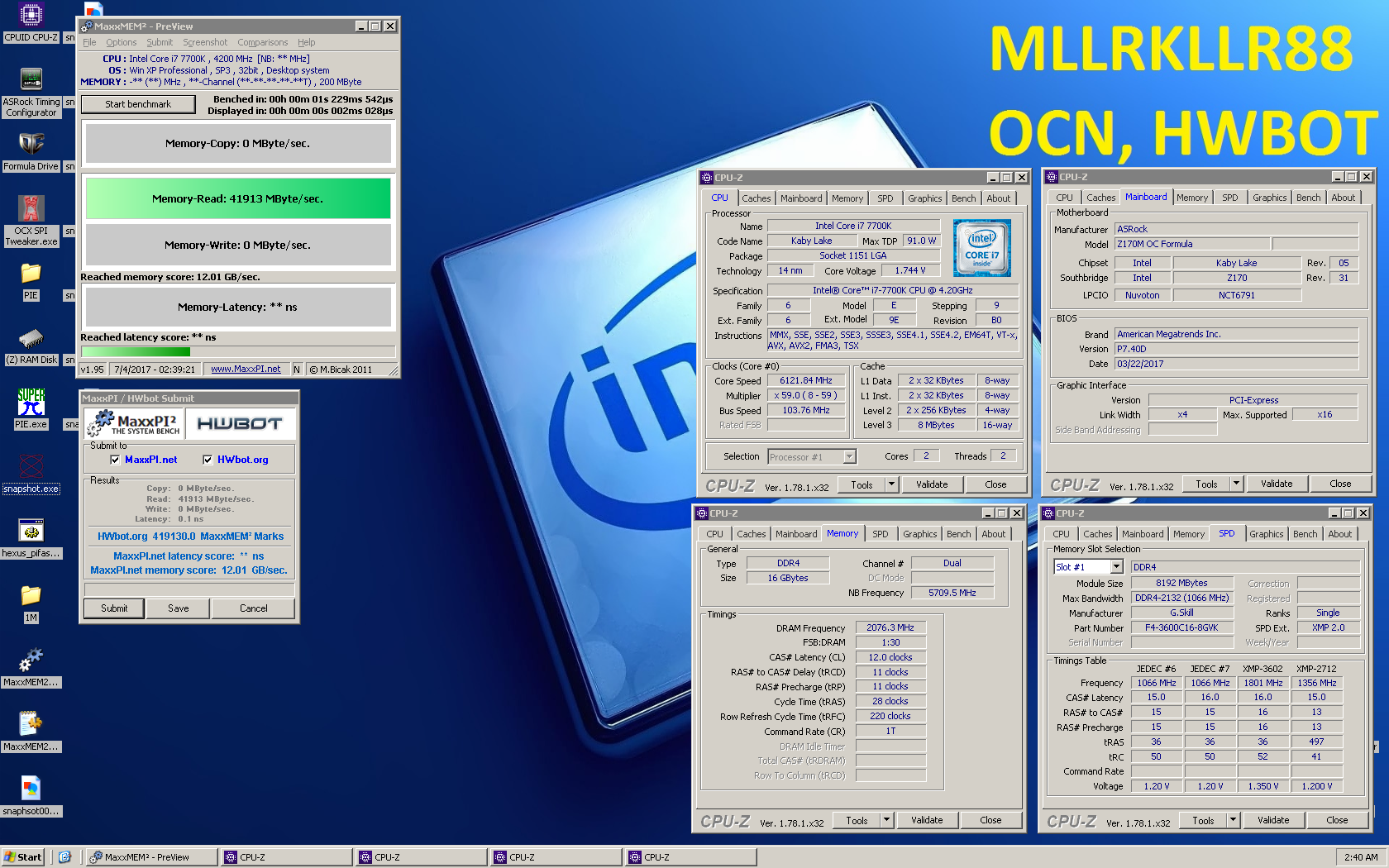Screen dimensions: 1389x868
Task: Click Close button in CPU-Z Memory window
Action: pyautogui.click(x=990, y=820)
